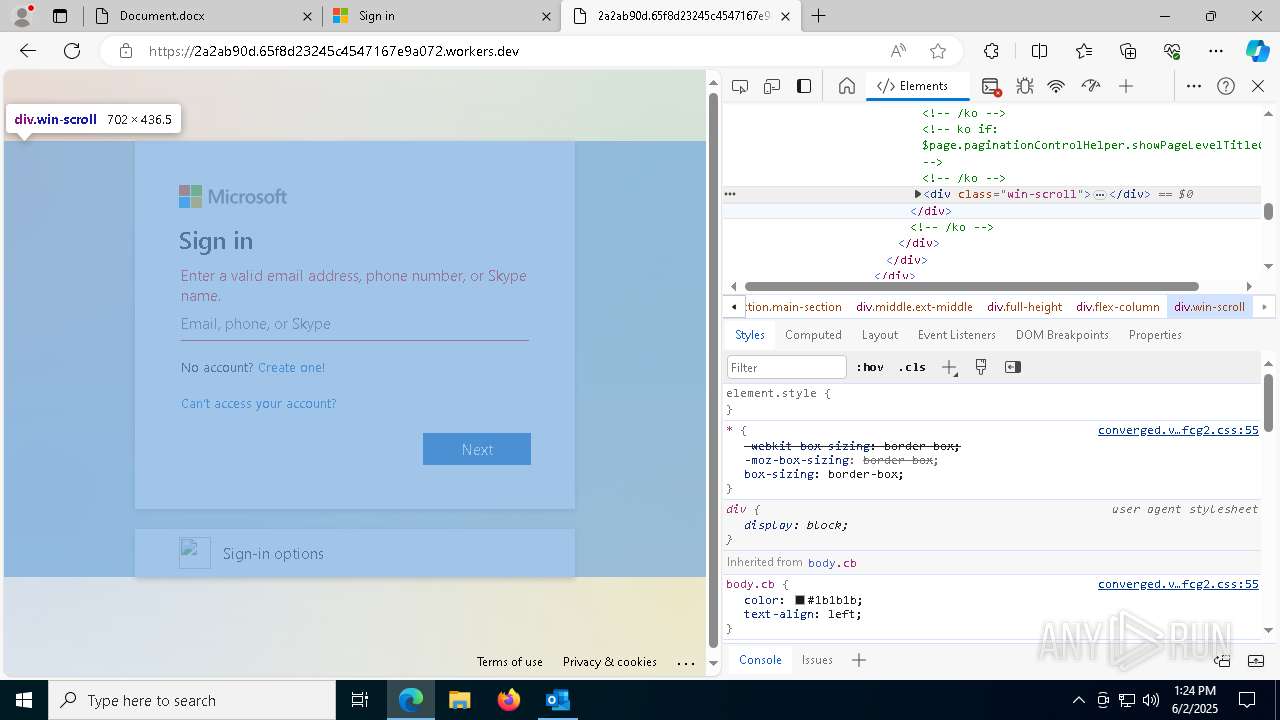Open the Console tool with error badge
The image size is (1280, 720).
pos(991,86)
